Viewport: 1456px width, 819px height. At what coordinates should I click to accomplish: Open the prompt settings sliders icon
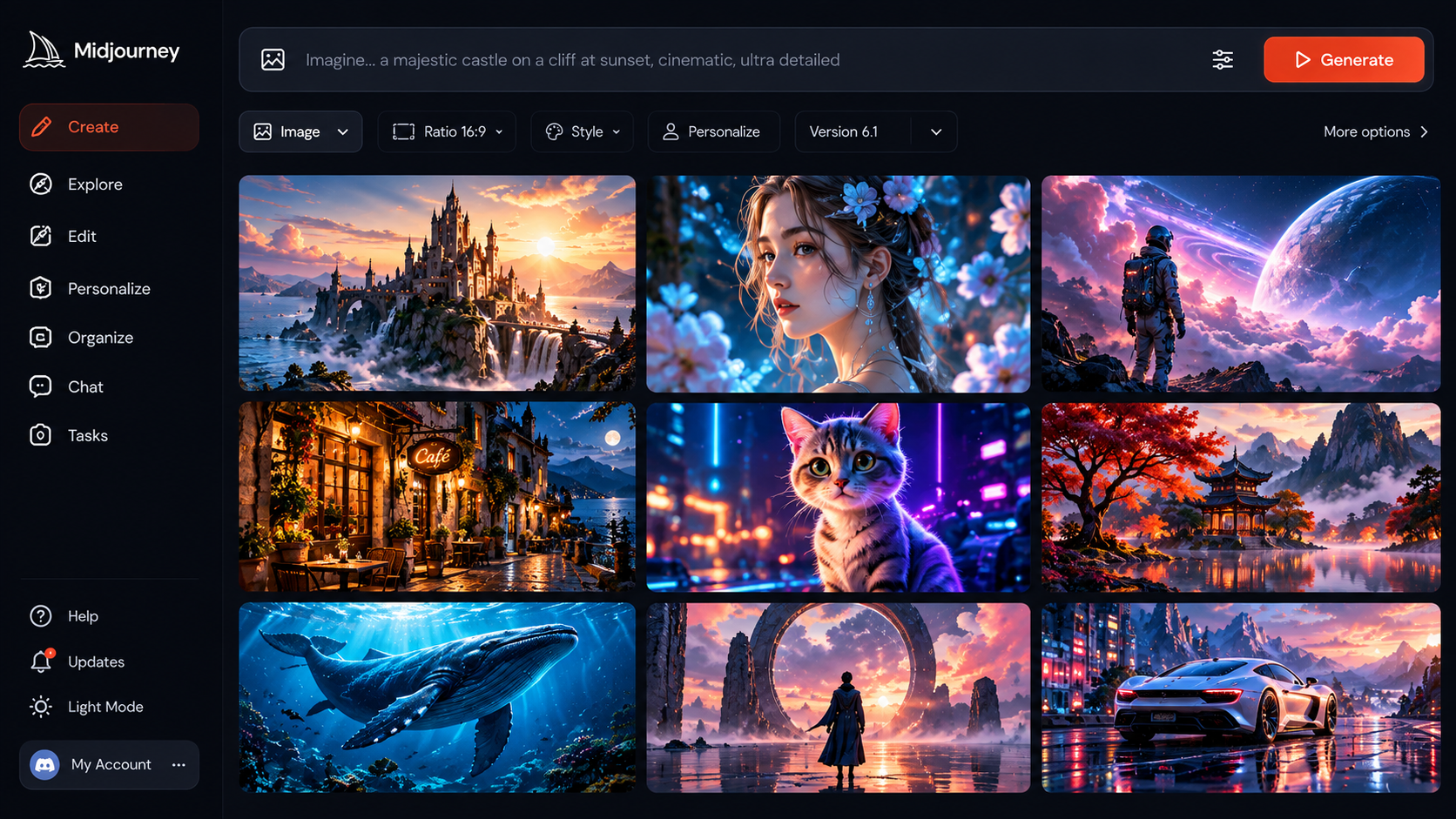pyautogui.click(x=1223, y=59)
